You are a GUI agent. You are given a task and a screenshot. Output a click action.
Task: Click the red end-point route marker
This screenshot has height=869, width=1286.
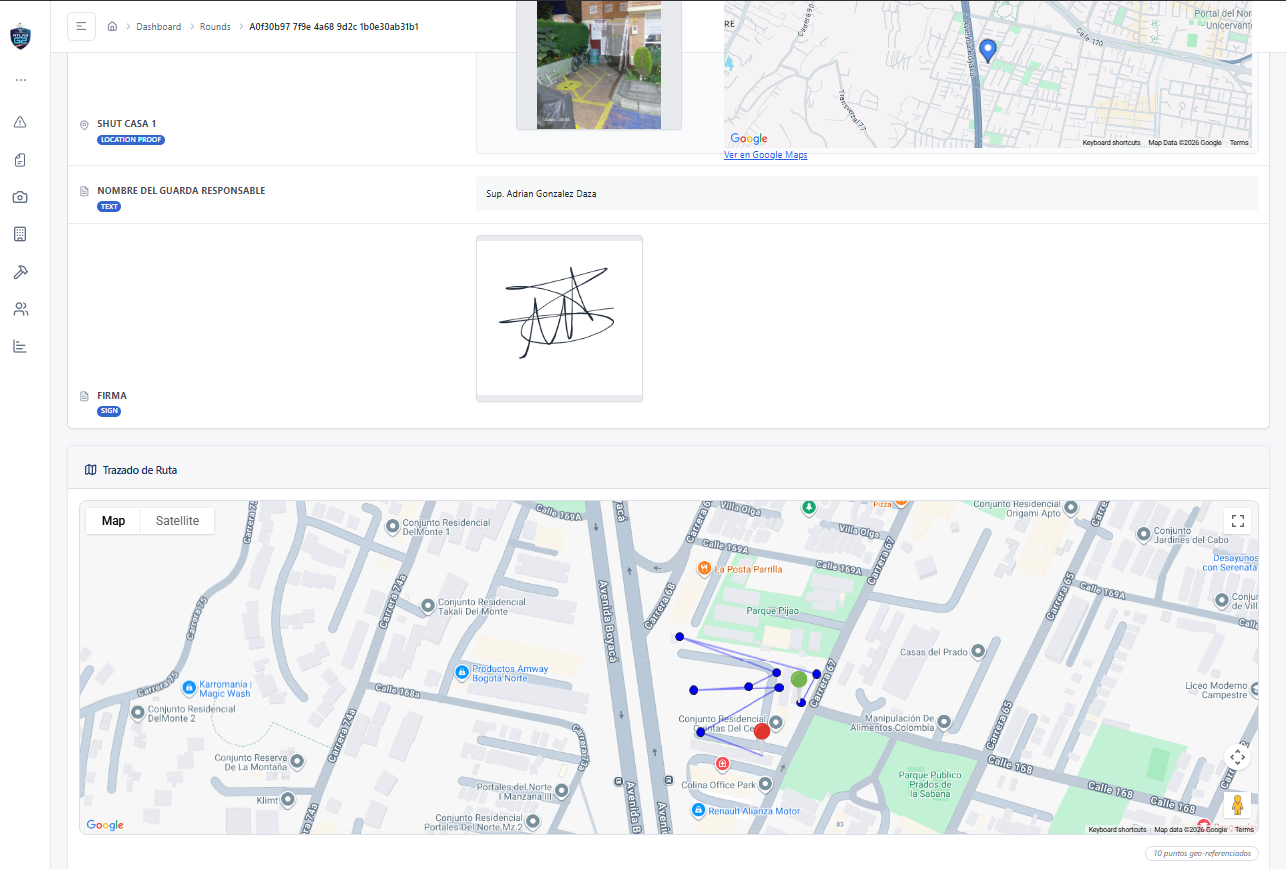762,731
